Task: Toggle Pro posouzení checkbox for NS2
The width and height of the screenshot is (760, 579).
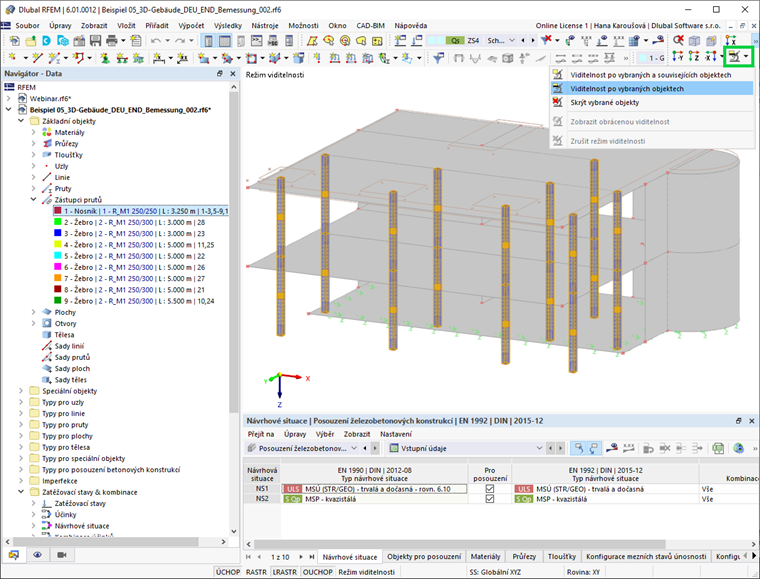Action: [x=490, y=499]
